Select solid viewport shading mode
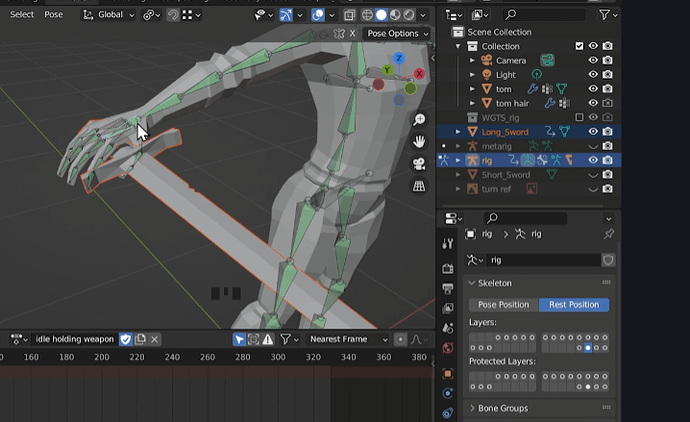Image resolution: width=690 pixels, height=422 pixels. tap(381, 15)
